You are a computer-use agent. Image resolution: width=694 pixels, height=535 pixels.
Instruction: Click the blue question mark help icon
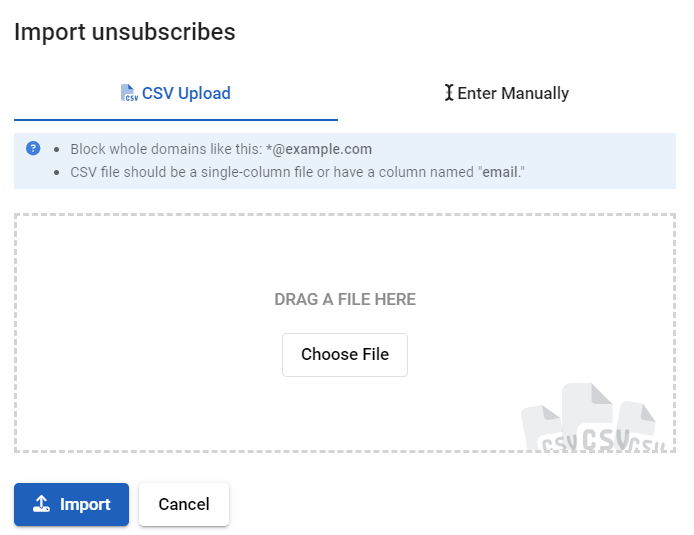[33, 149]
